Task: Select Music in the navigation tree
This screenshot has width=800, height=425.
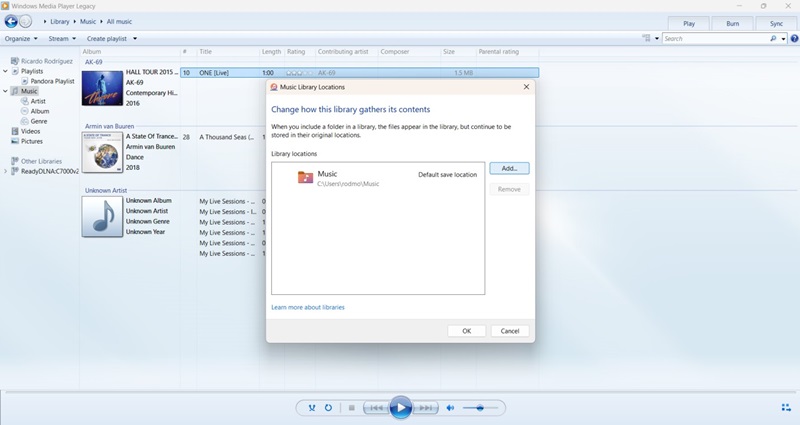Action: coord(29,91)
